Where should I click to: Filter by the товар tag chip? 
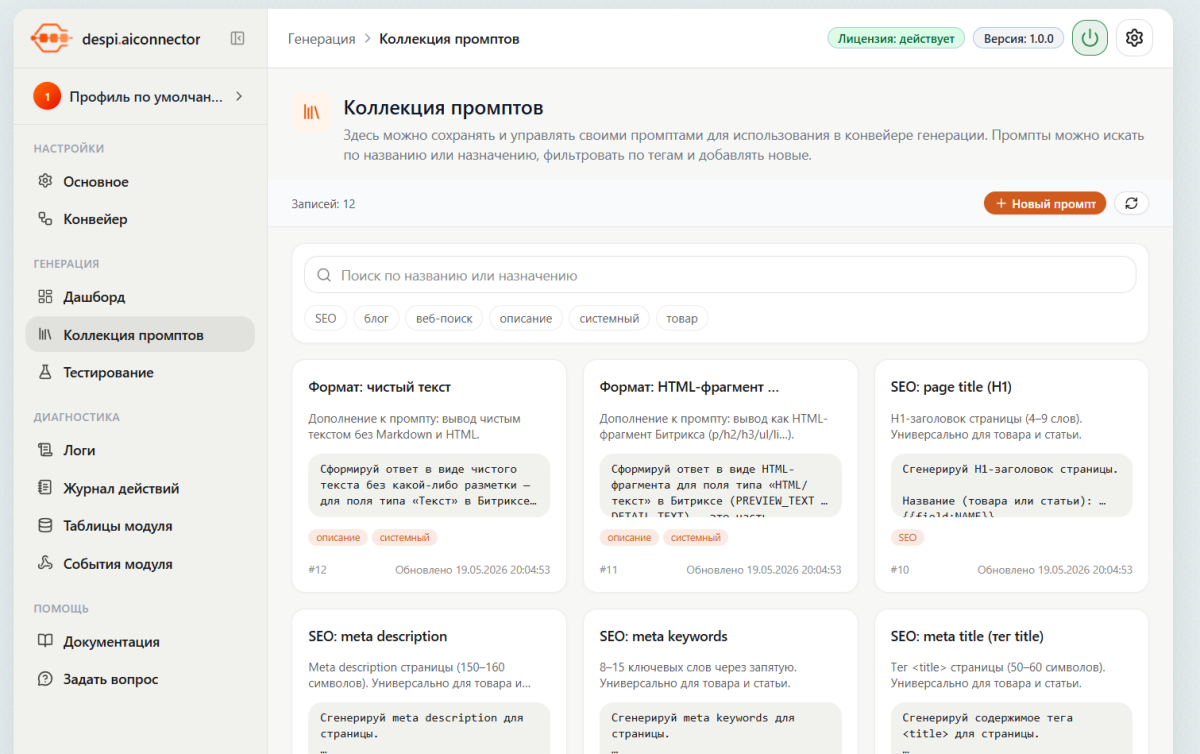point(682,318)
